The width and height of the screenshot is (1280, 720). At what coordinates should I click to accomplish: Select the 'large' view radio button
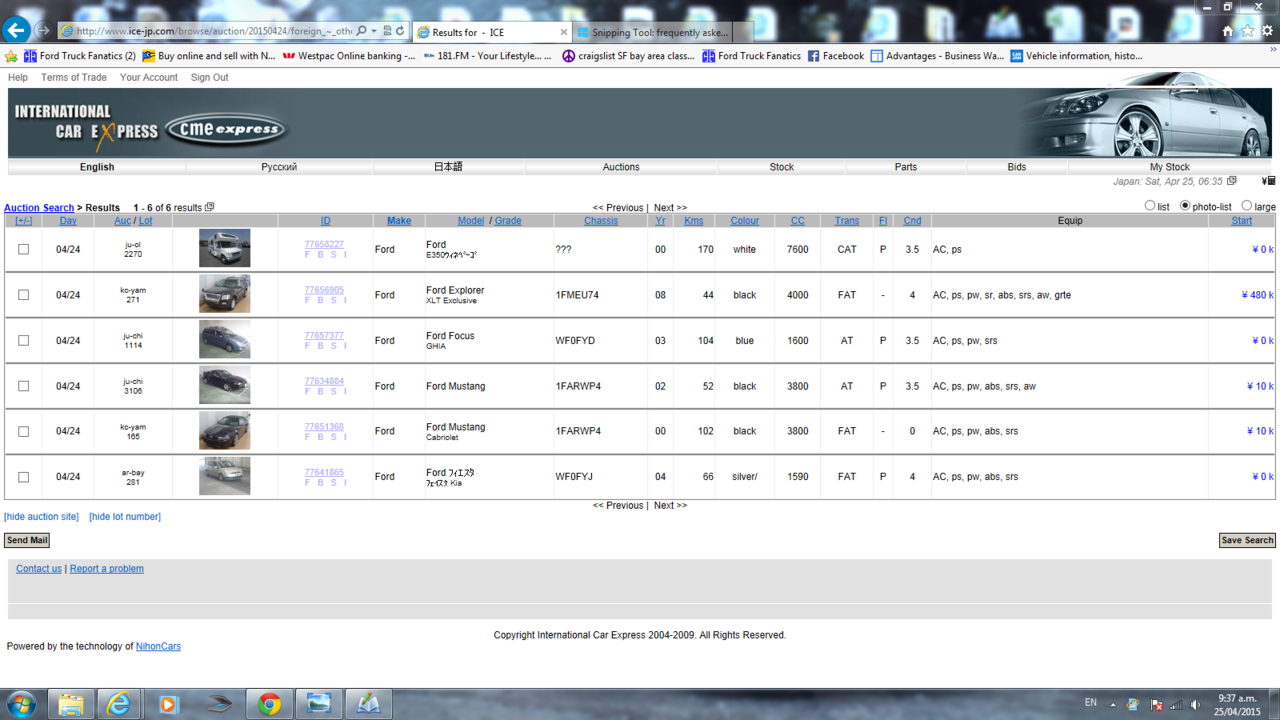coord(1246,206)
